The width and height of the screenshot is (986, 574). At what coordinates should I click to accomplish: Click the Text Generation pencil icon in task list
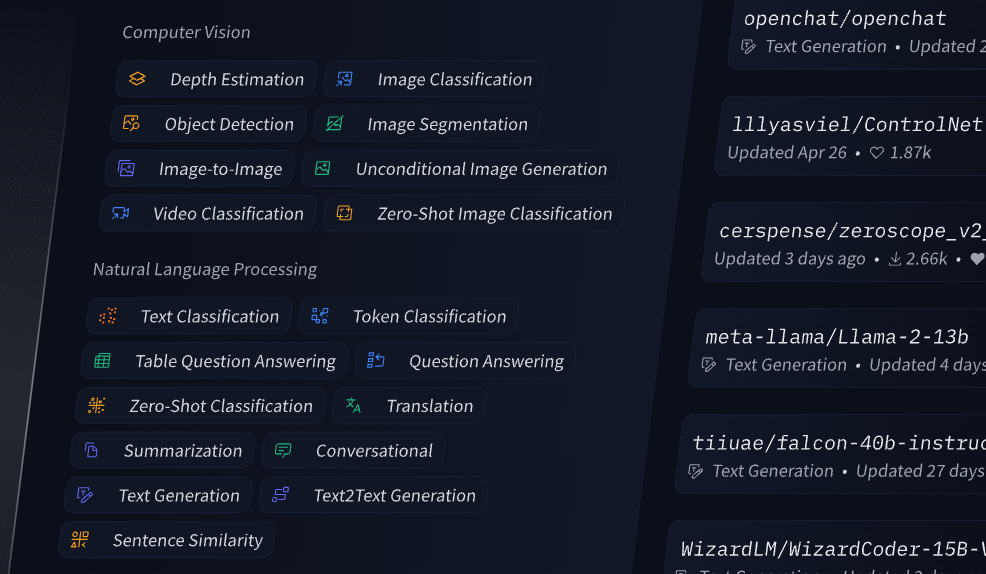(x=85, y=495)
